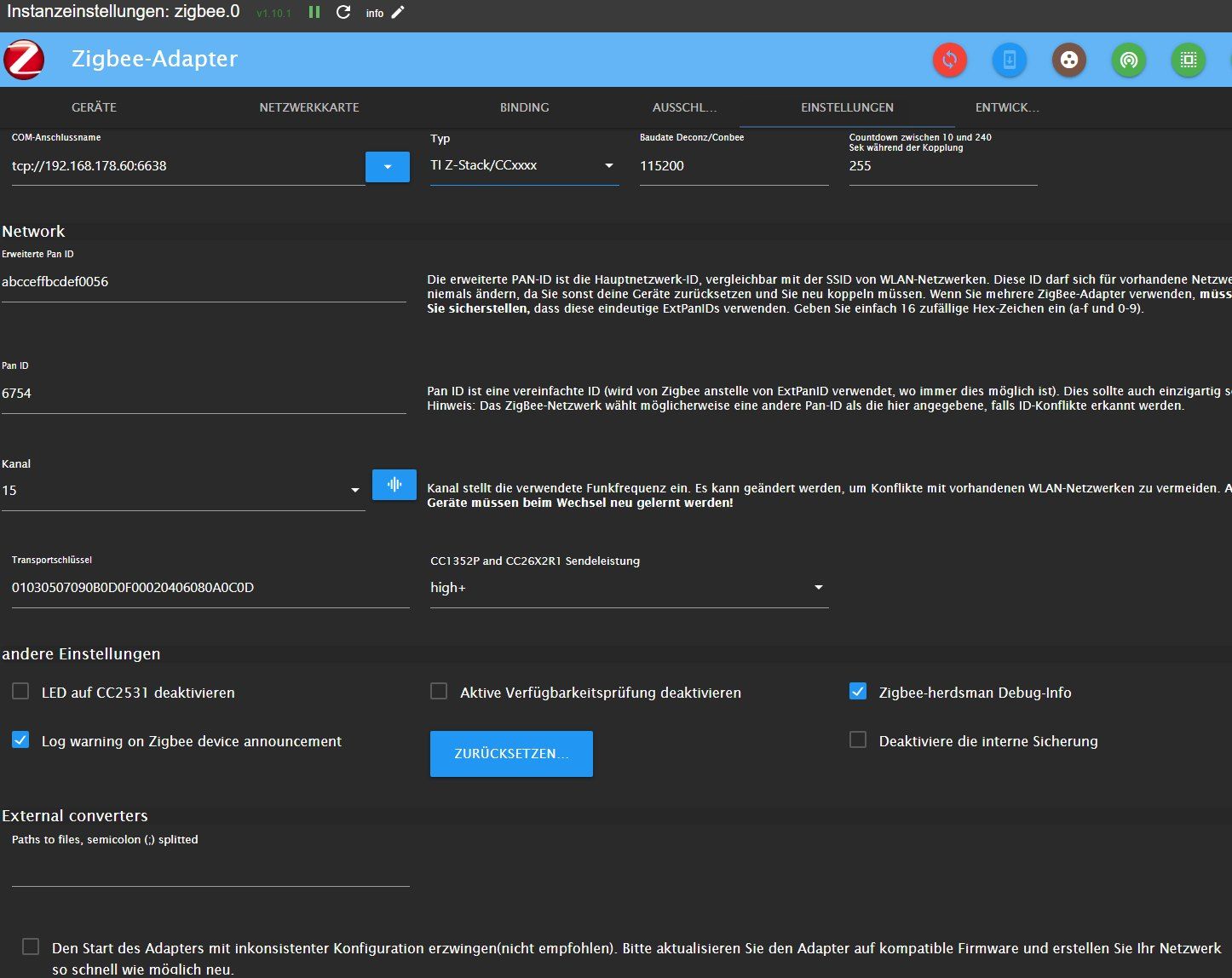This screenshot has width=1232, height=978.
Task: Click the info log level label
Action: click(375, 14)
